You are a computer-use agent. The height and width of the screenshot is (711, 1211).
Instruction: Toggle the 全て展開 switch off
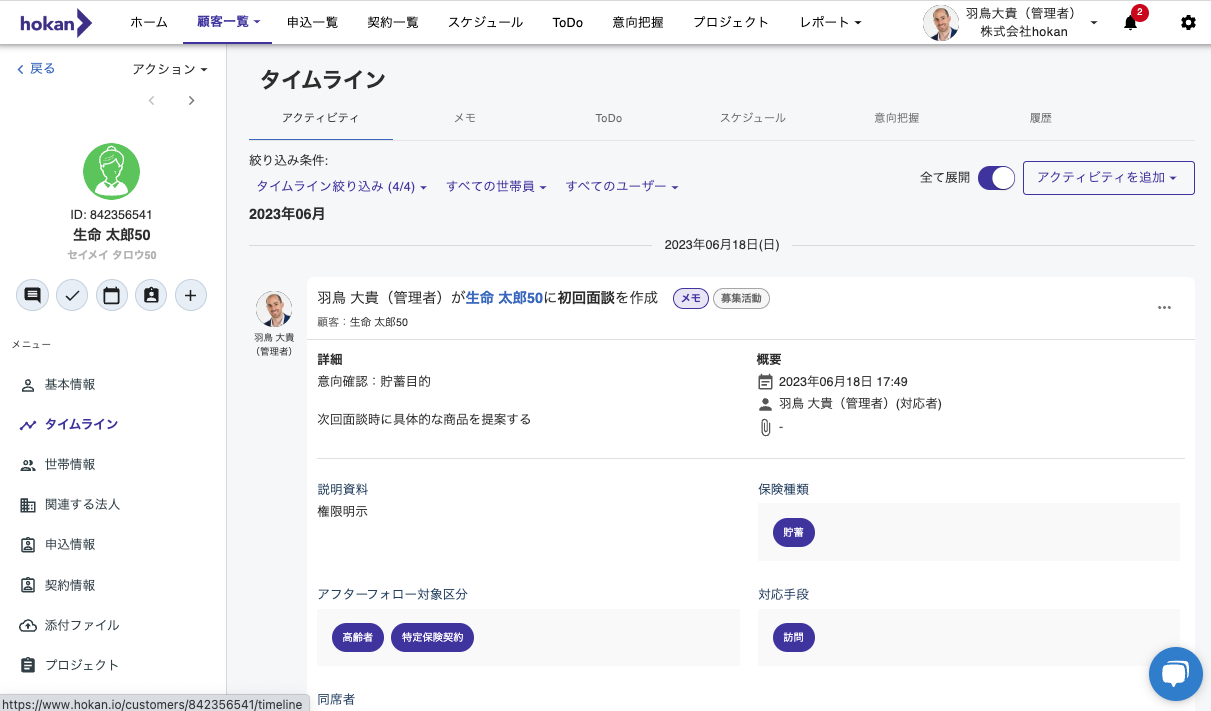pyautogui.click(x=996, y=176)
